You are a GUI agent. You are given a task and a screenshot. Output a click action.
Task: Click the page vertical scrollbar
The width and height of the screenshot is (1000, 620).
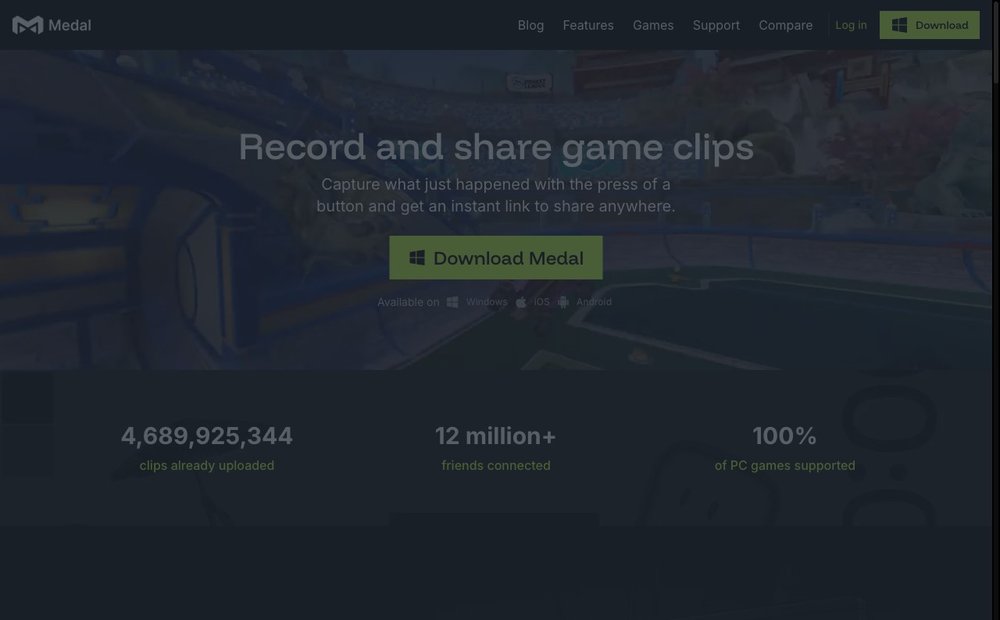click(996, 310)
